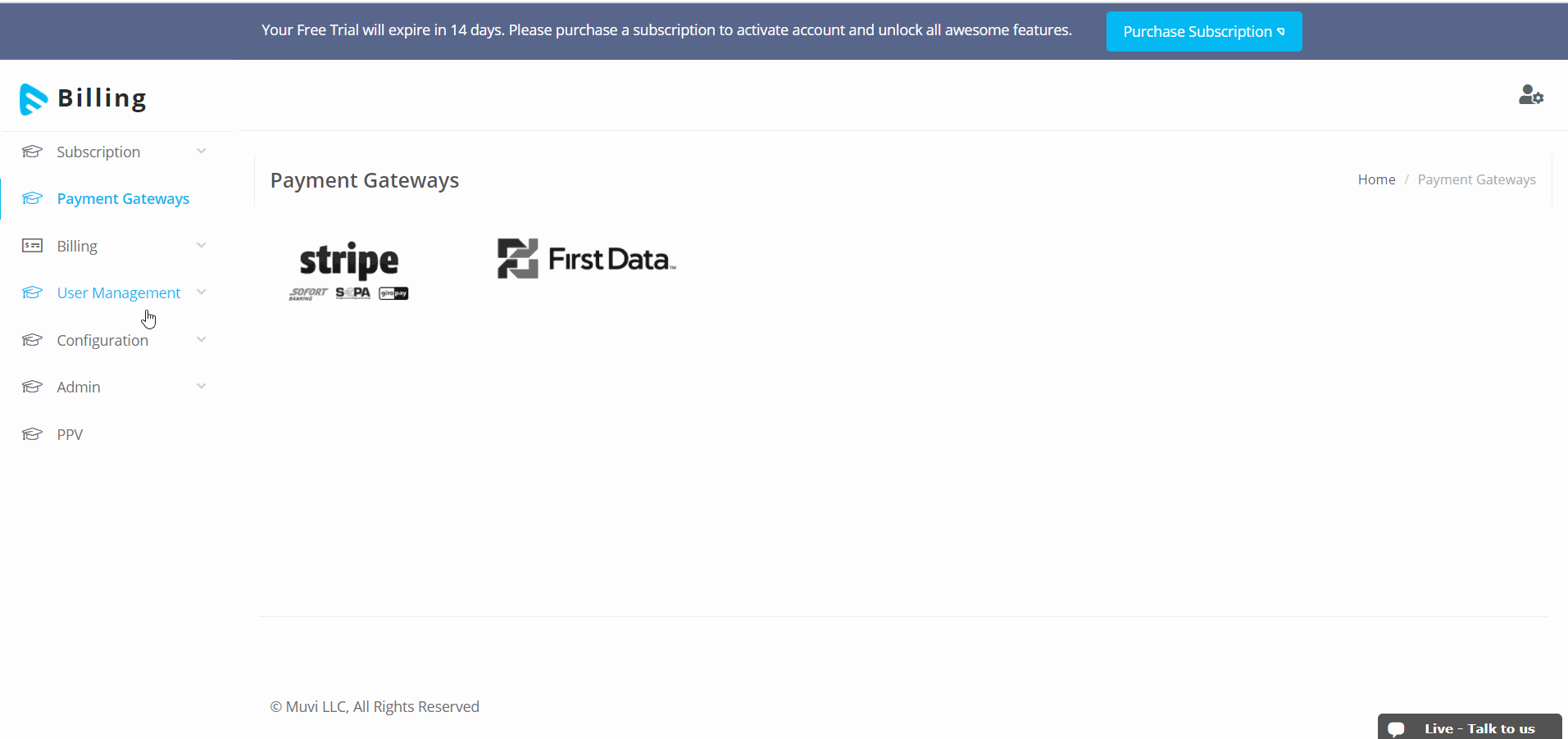Expand the Billing menu chevron
The image size is (1568, 739).
pyautogui.click(x=202, y=246)
